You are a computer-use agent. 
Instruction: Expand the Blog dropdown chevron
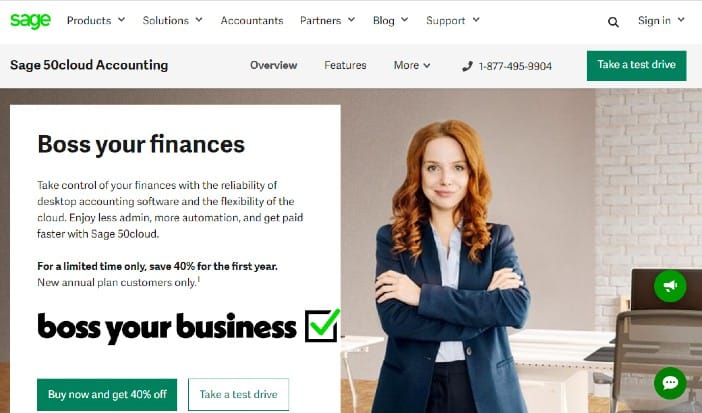[404, 20]
